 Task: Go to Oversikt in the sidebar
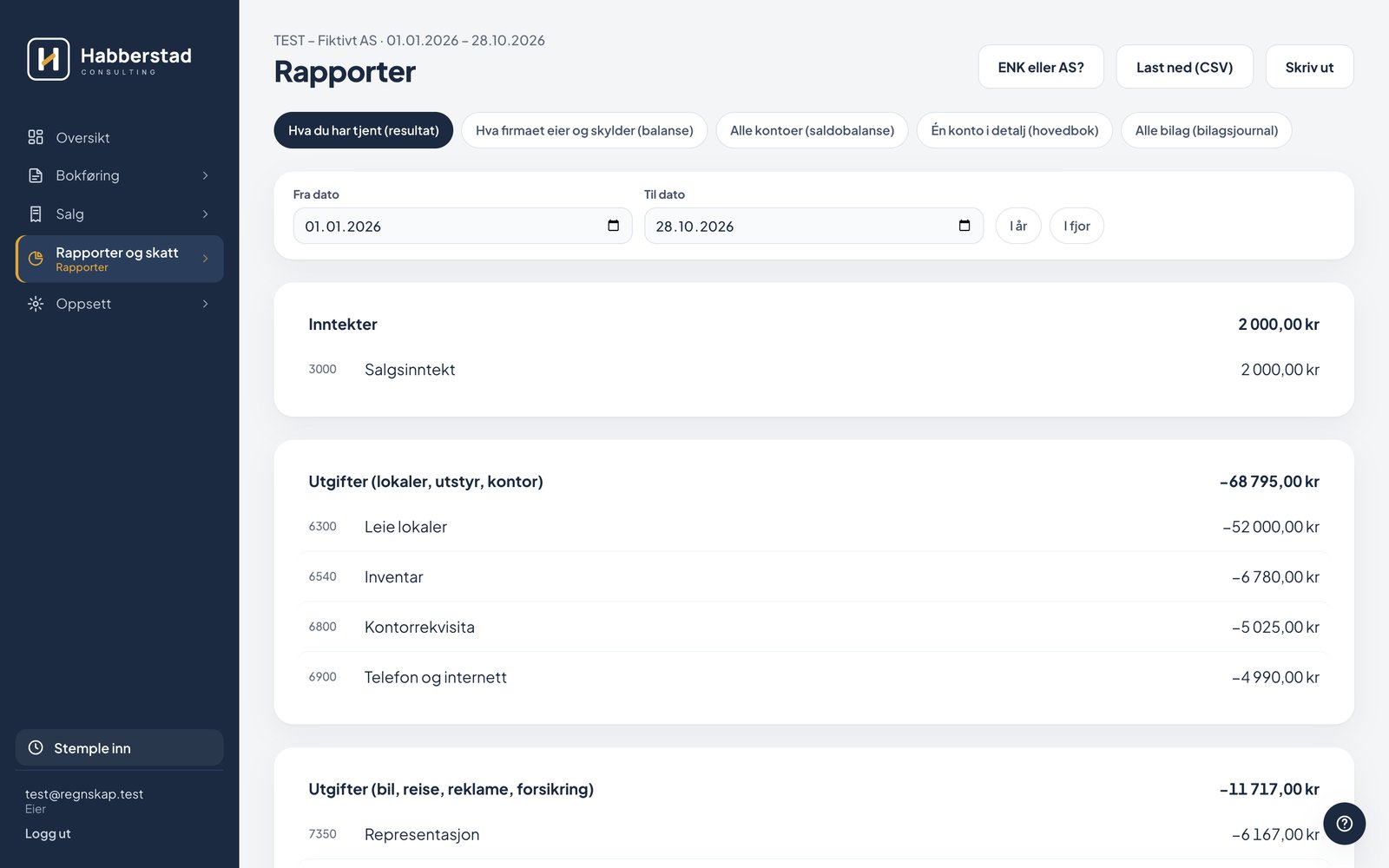[x=119, y=137]
